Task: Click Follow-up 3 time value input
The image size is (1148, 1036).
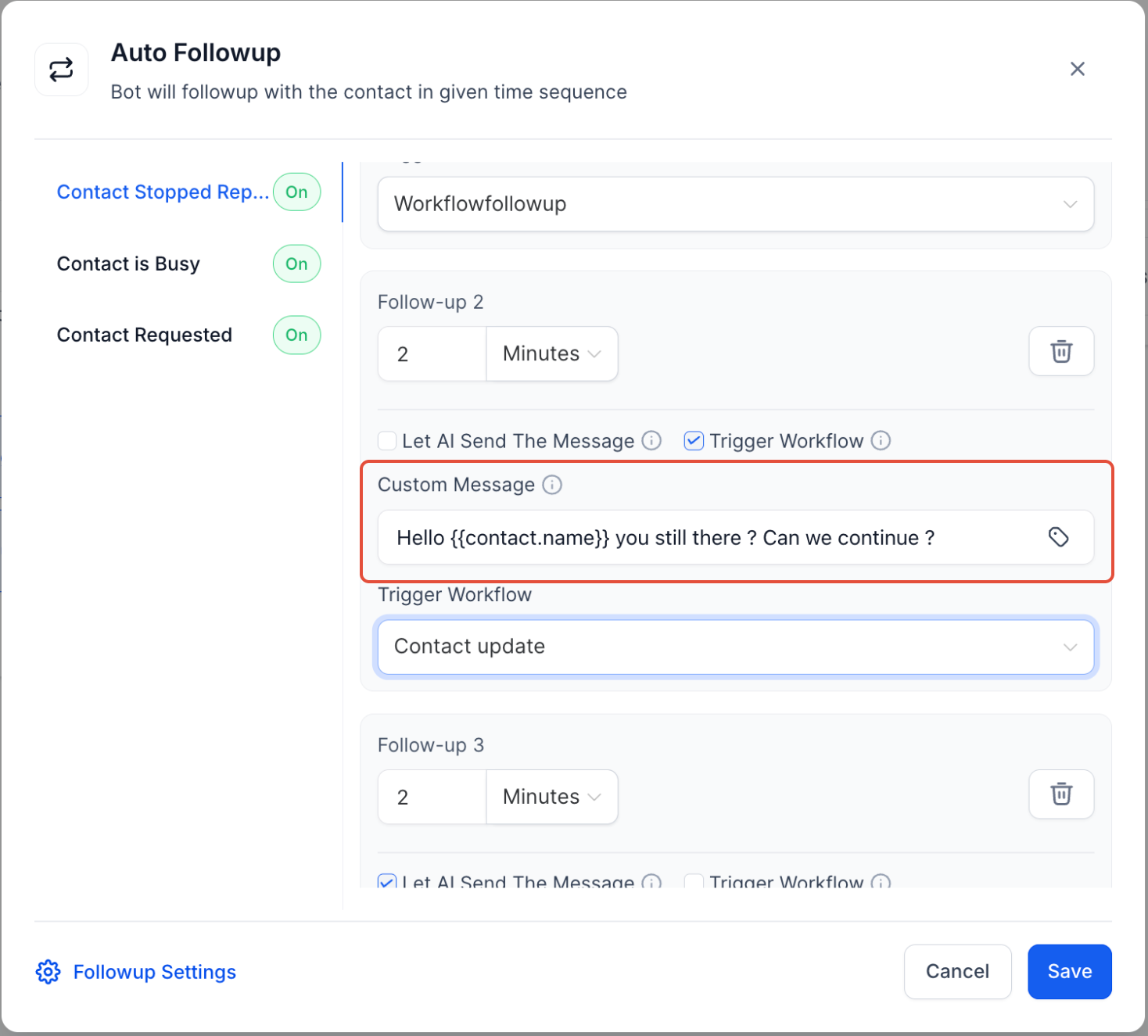Action: [432, 798]
